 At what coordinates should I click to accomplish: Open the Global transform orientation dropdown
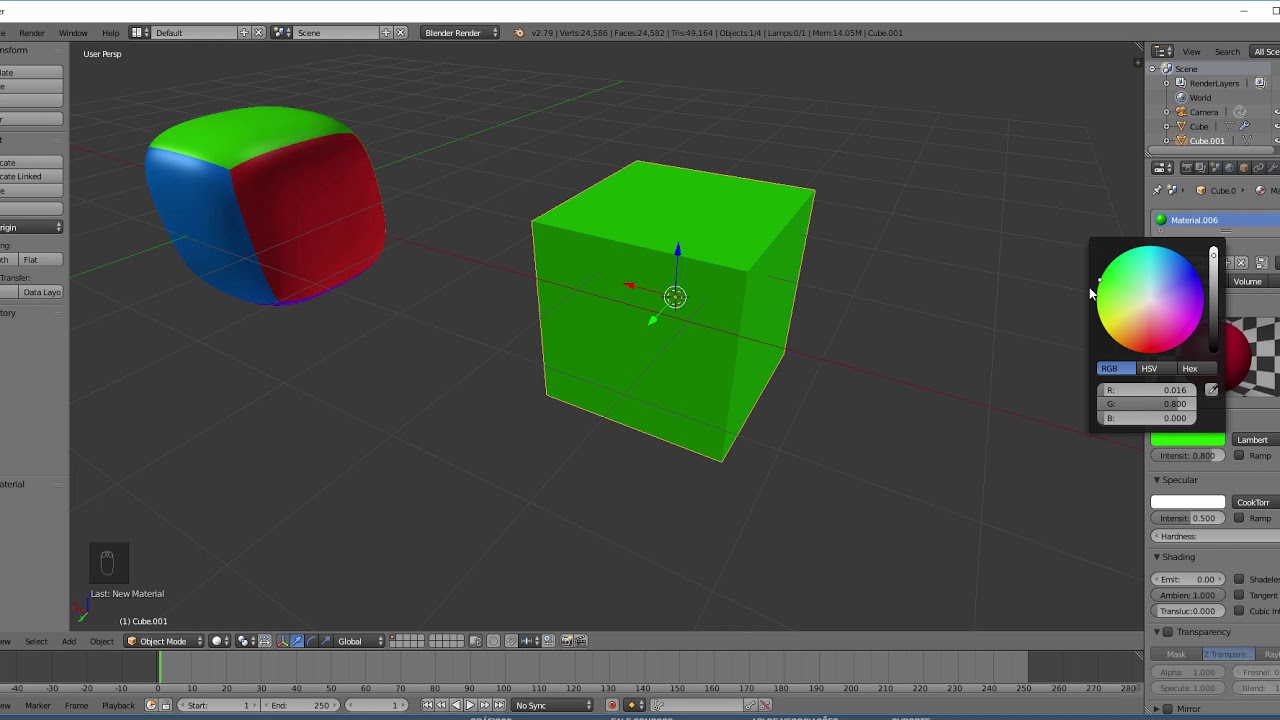pyautogui.click(x=361, y=641)
